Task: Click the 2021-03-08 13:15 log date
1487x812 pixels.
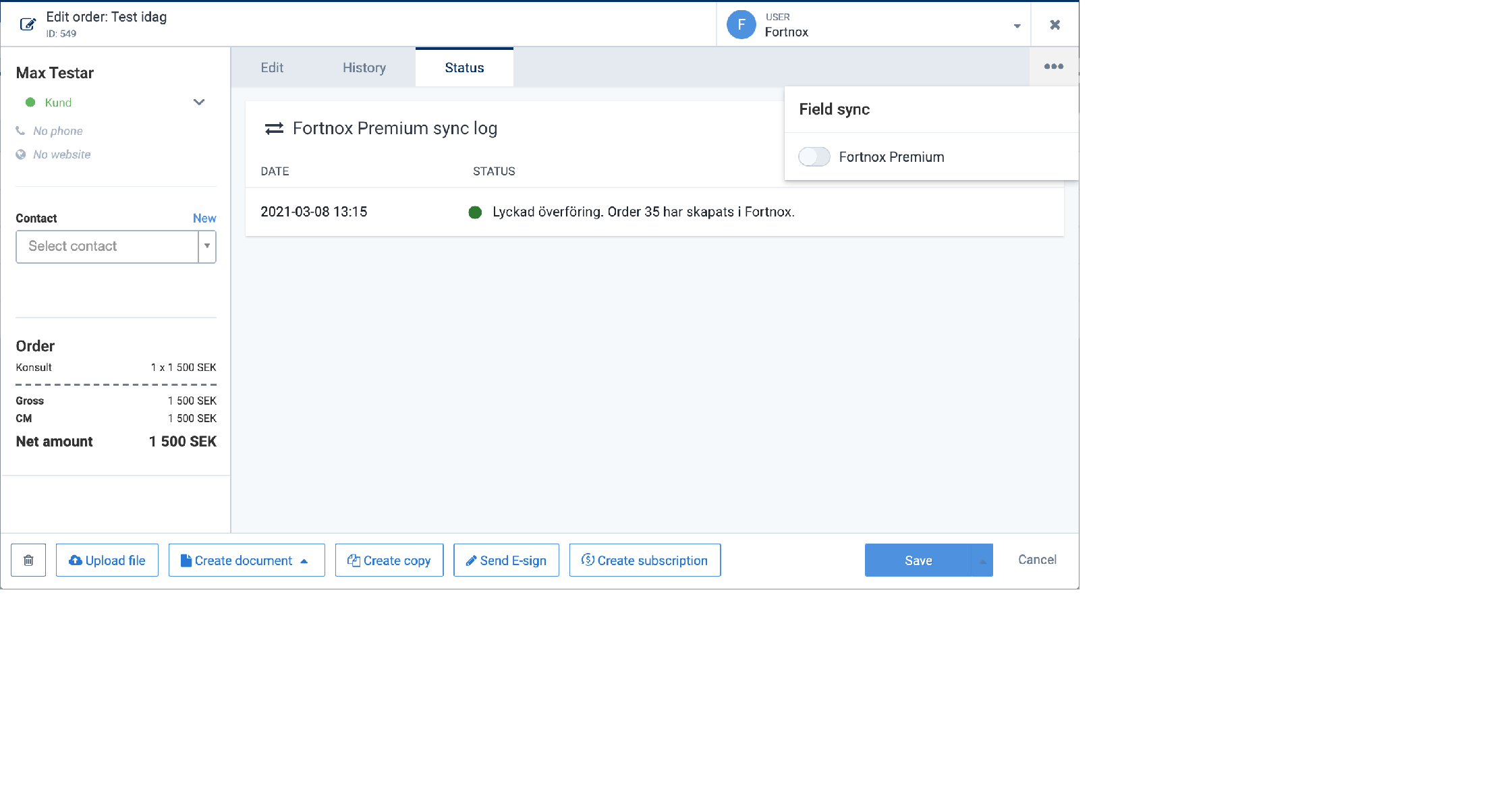Action: click(x=314, y=212)
